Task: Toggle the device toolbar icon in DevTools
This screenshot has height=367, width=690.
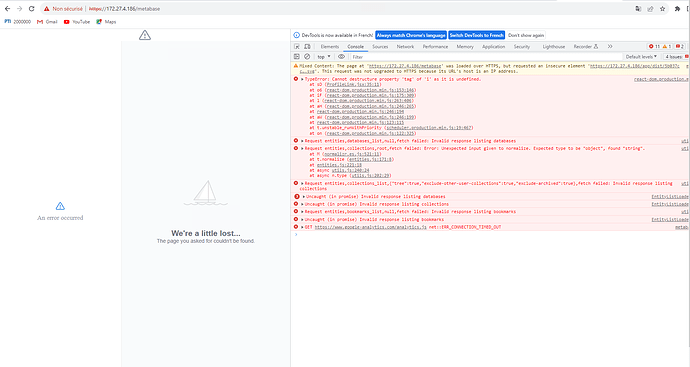Action: coord(307,47)
